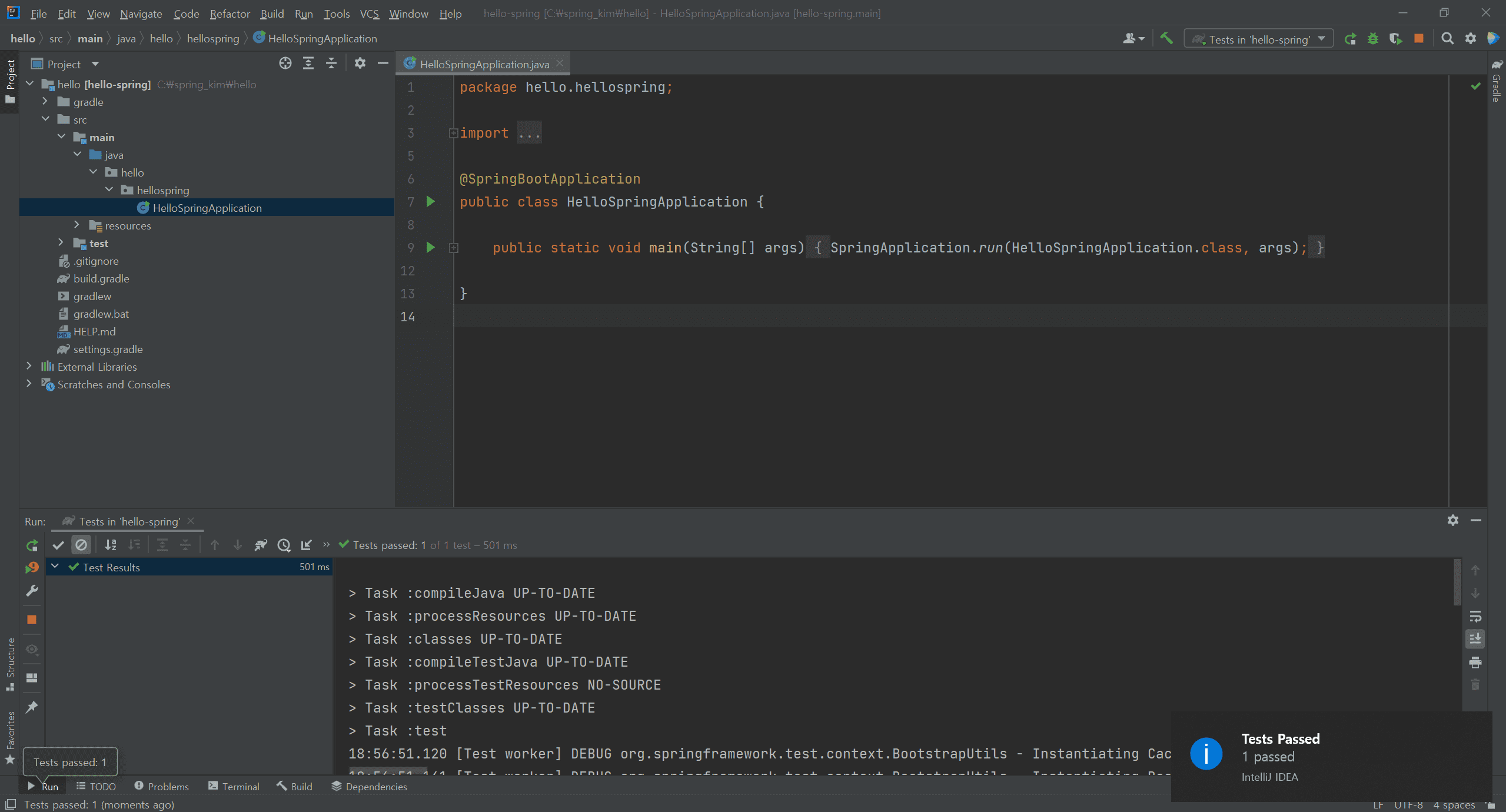The image size is (1506, 812).
Task: Toggle Show Ignored tests icon
Action: tap(81, 545)
